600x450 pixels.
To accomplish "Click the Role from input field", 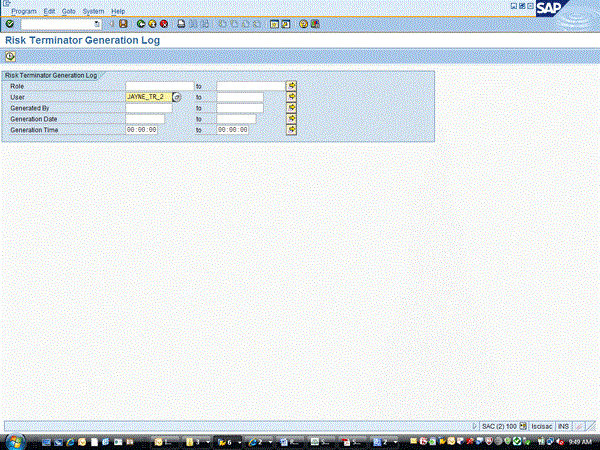I will [x=158, y=86].
